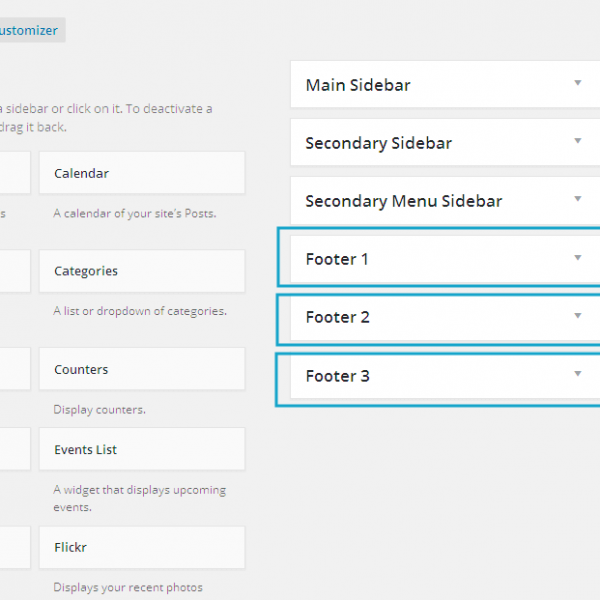Click the Calendar description text
600x600 pixels.
[134, 213]
